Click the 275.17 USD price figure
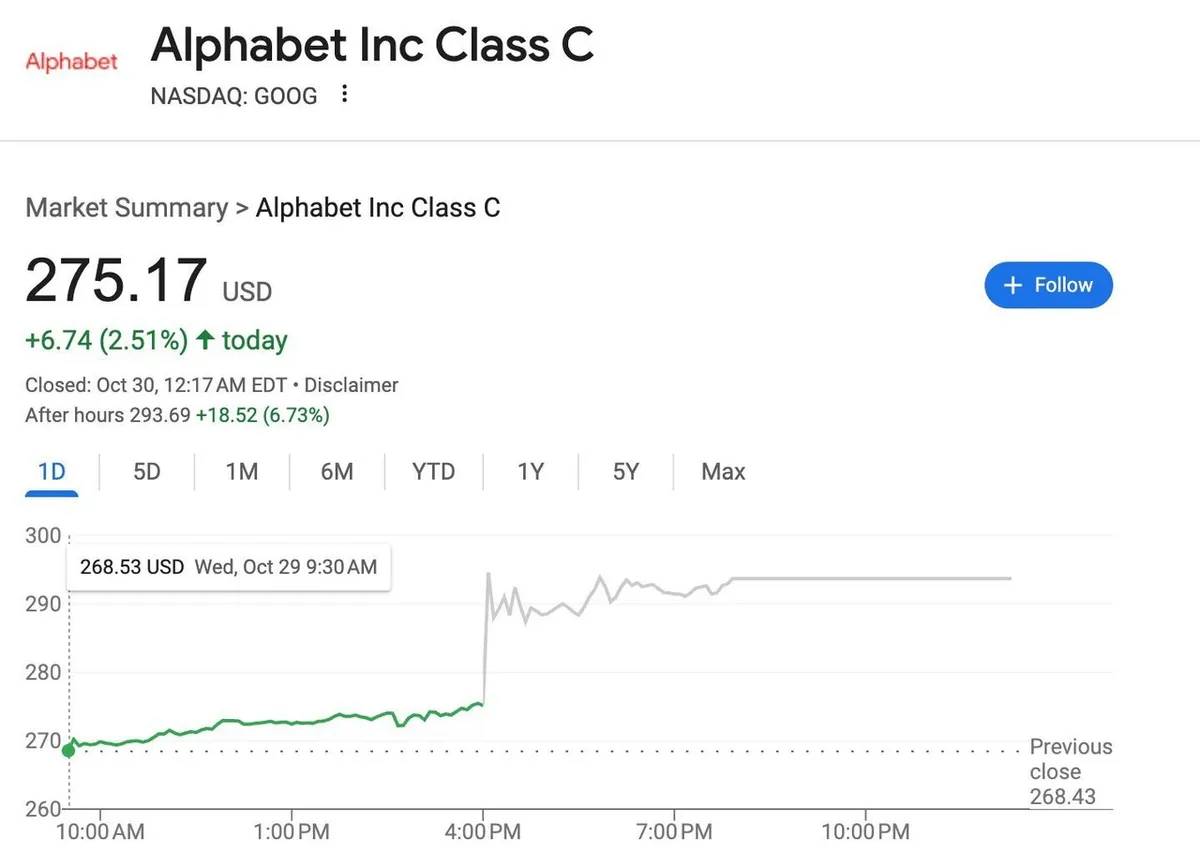Image resolution: width=1200 pixels, height=864 pixels. [116, 282]
